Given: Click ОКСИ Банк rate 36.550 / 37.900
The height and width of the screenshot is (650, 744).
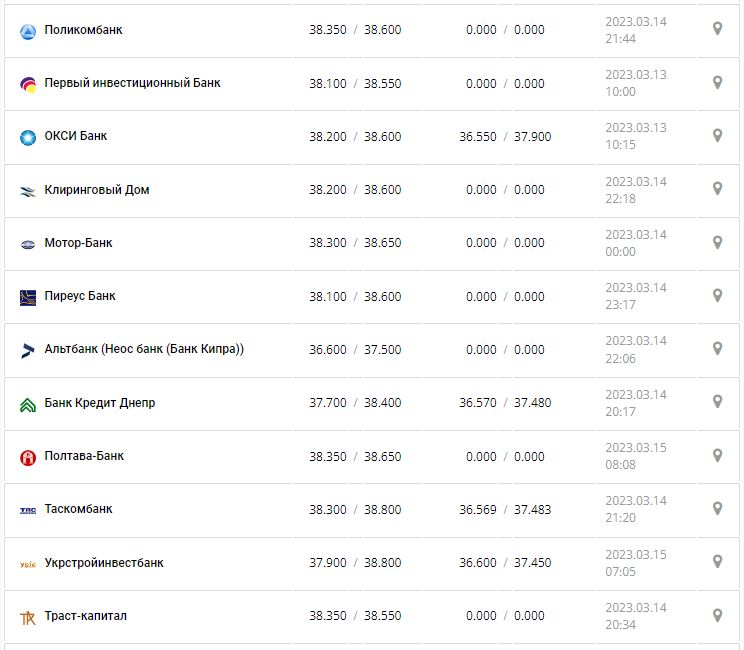Looking at the screenshot, I should 505,136.
